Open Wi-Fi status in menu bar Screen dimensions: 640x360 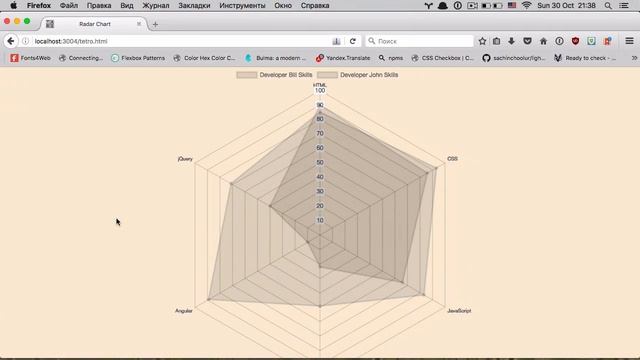pos(527,5)
